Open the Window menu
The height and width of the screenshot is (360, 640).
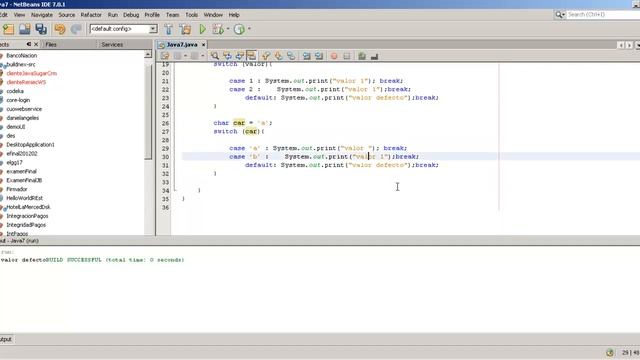[213, 15]
